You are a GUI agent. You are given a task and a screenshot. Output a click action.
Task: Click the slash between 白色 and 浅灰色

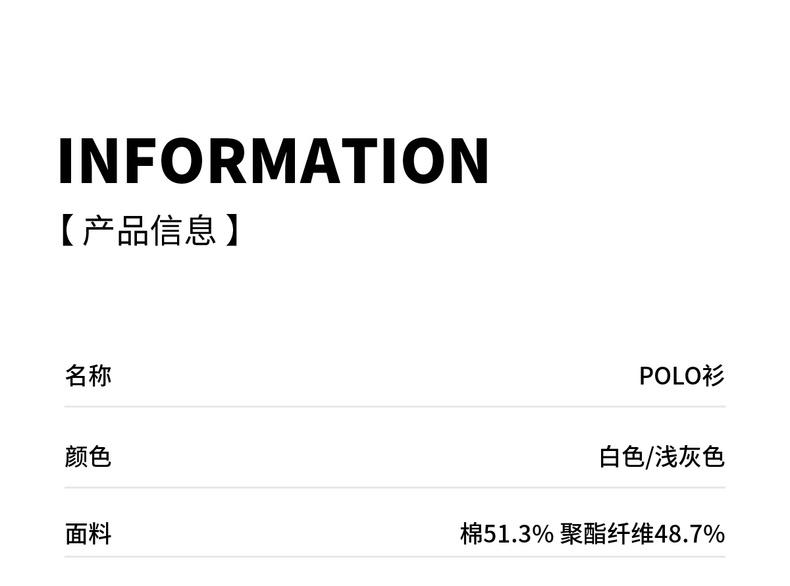[x=649, y=457]
